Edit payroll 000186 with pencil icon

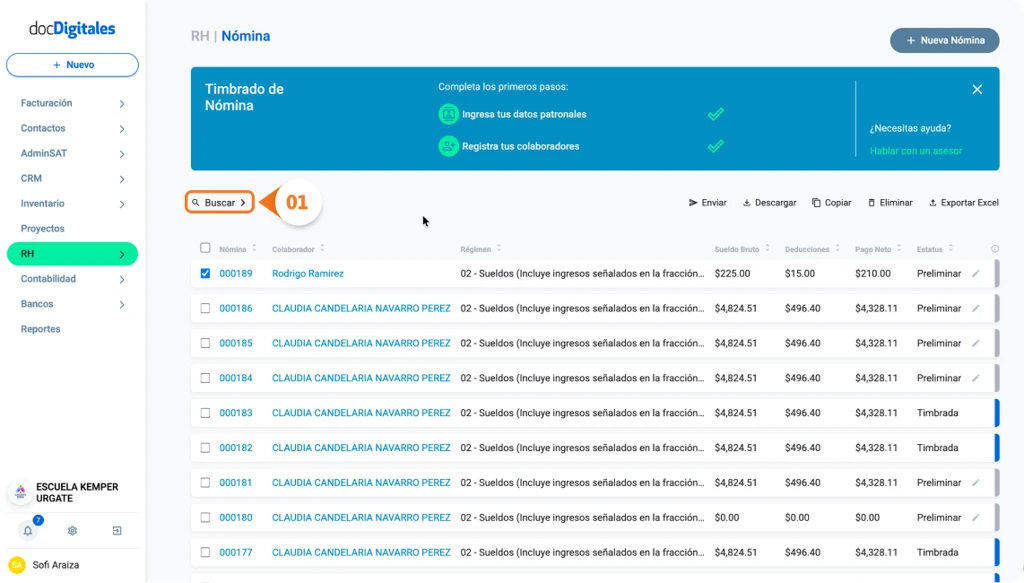point(976,308)
